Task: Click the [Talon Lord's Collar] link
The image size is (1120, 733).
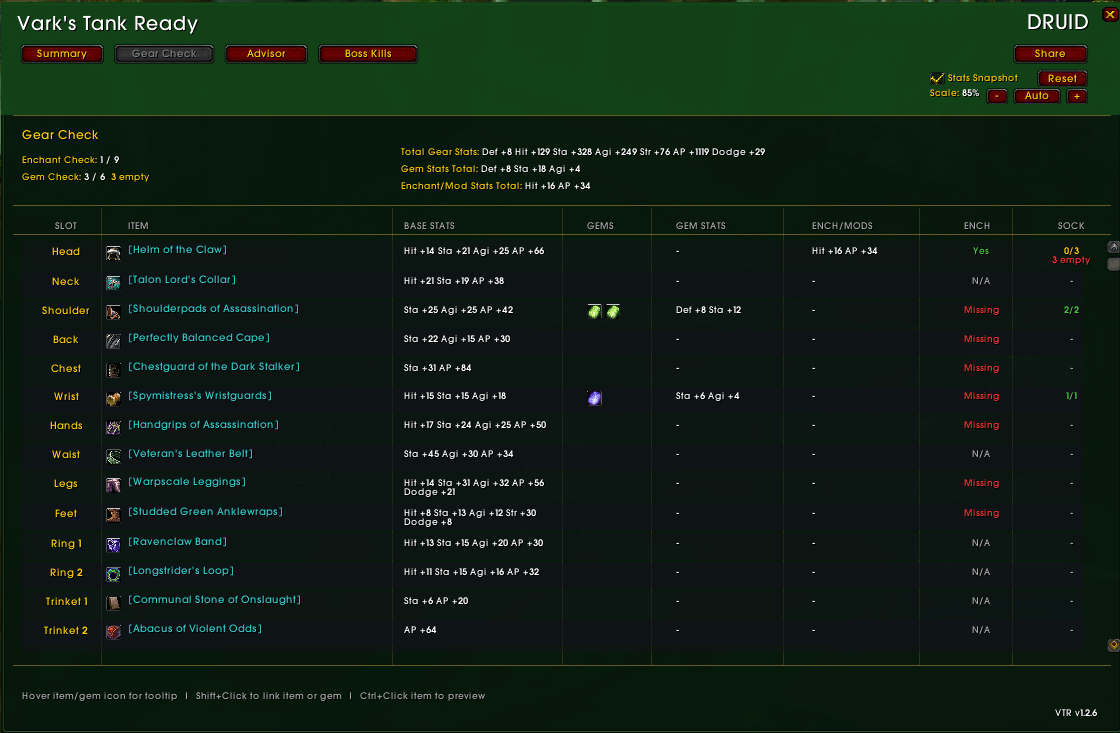Action: (181, 279)
